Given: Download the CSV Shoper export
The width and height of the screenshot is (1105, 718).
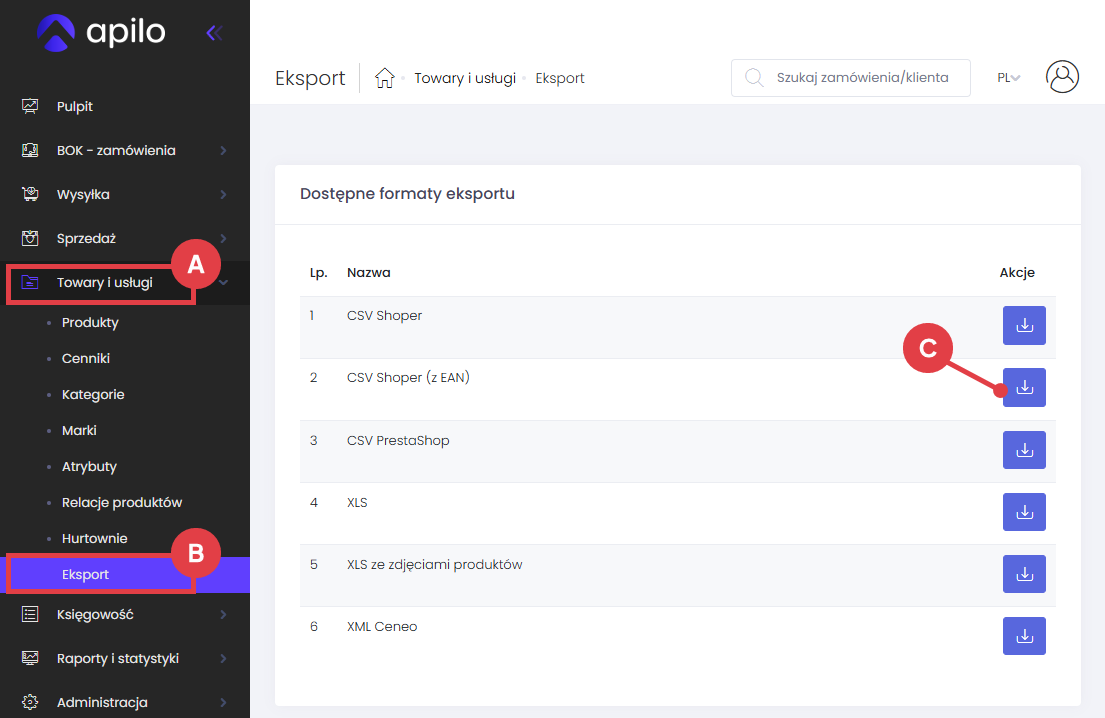Looking at the screenshot, I should pos(1024,326).
